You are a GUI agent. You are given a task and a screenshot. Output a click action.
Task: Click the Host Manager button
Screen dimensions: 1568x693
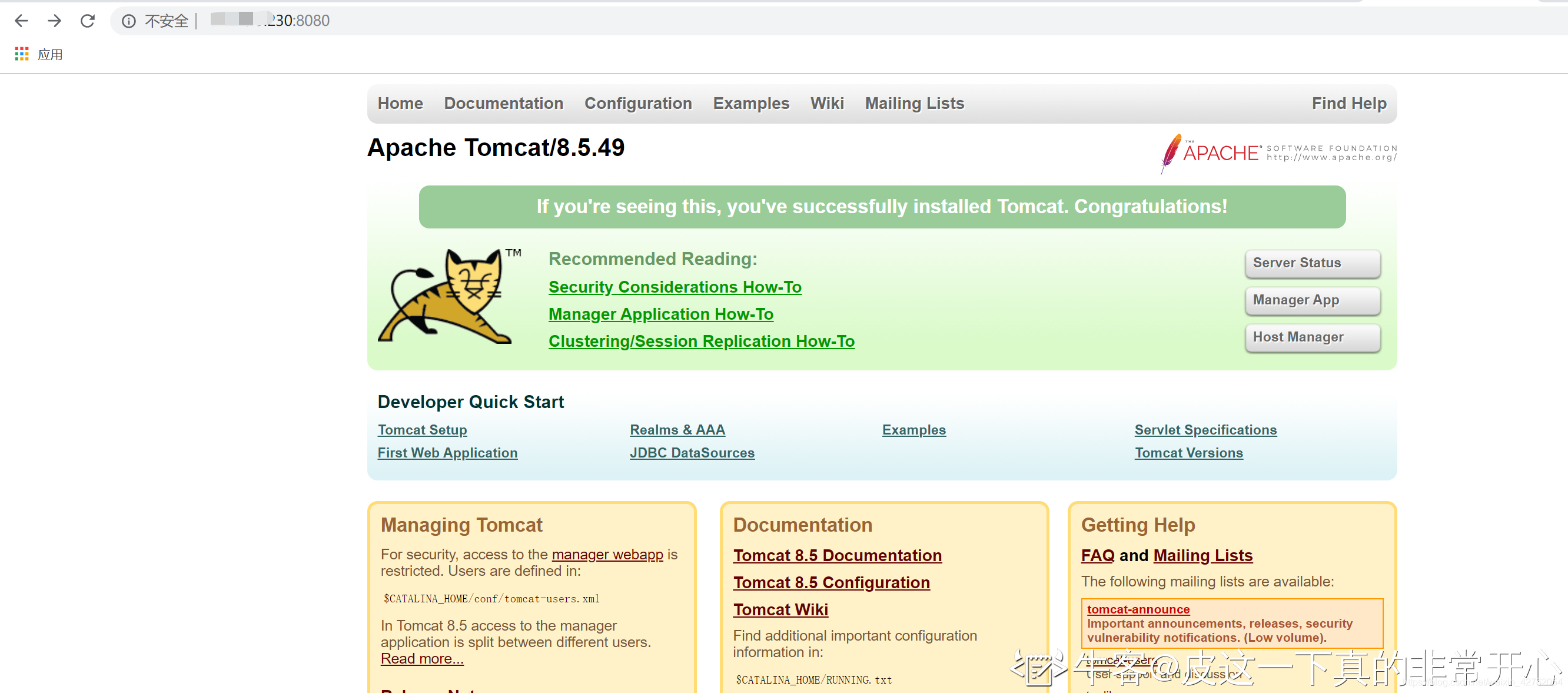tap(1312, 337)
